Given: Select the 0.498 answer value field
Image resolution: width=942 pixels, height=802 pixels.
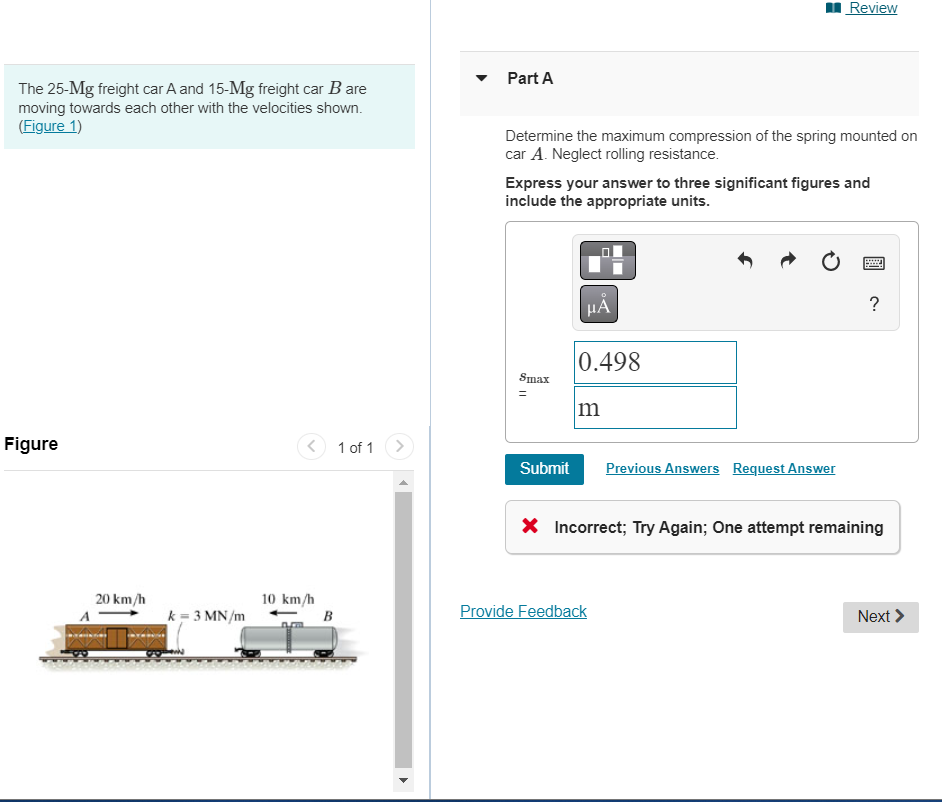Looking at the screenshot, I should (x=655, y=362).
